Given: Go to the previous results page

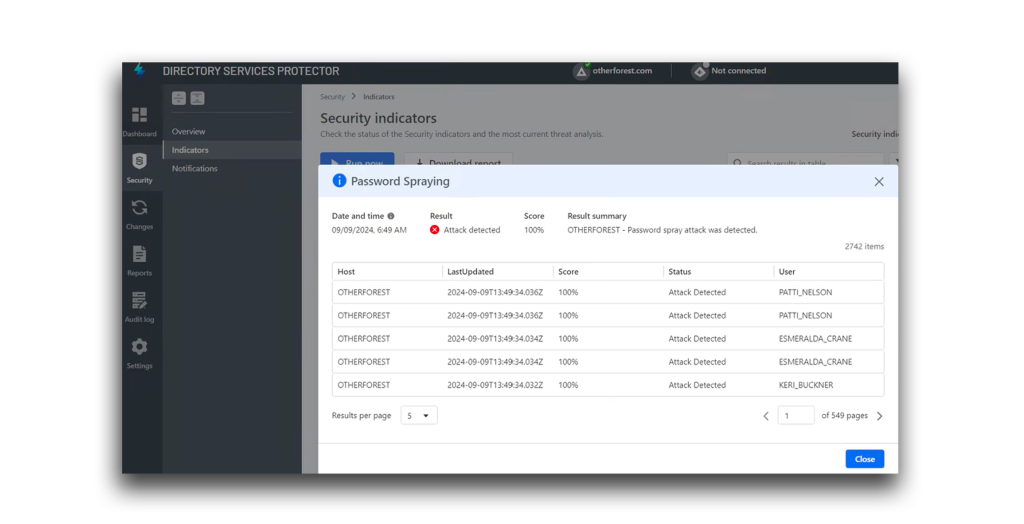Looking at the screenshot, I should click(766, 416).
